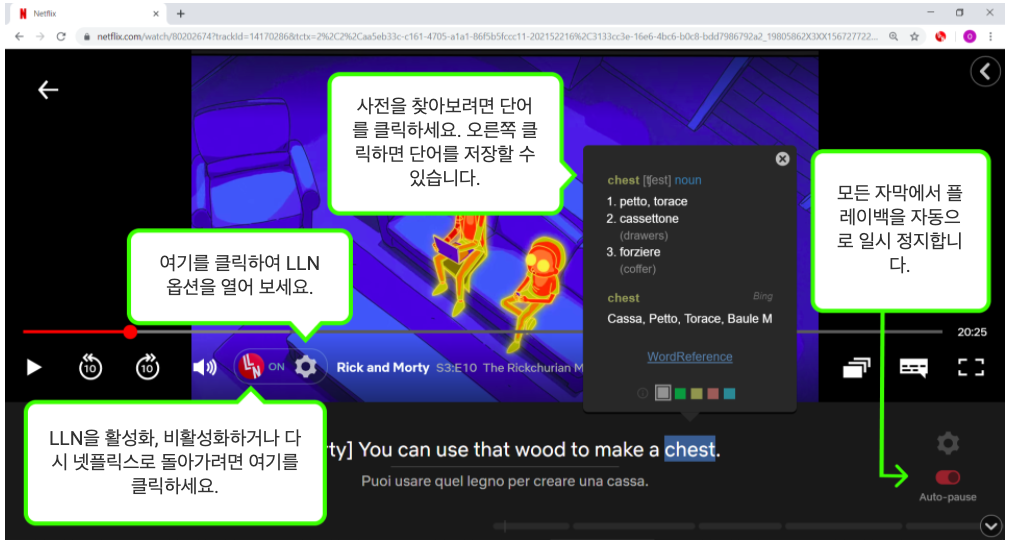Click the red extension icon in toolbar
Image resolution: width=1010 pixels, height=540 pixels.
point(940,37)
